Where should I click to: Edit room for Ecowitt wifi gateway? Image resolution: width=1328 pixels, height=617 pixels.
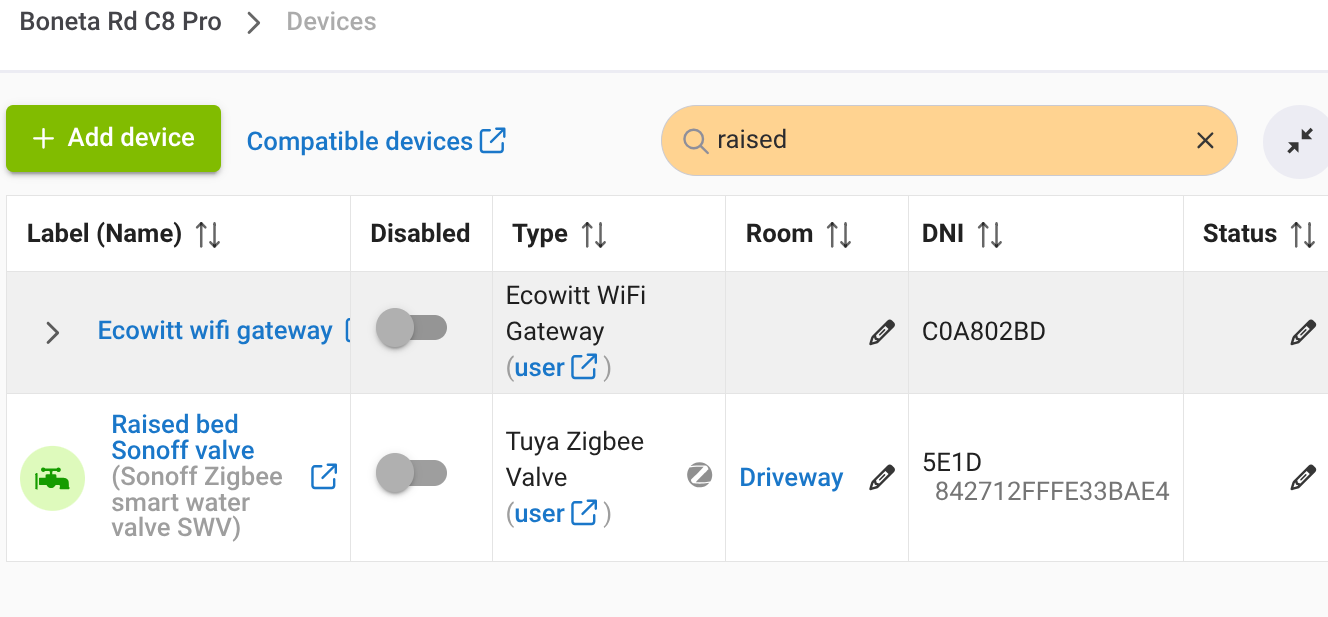pos(882,333)
